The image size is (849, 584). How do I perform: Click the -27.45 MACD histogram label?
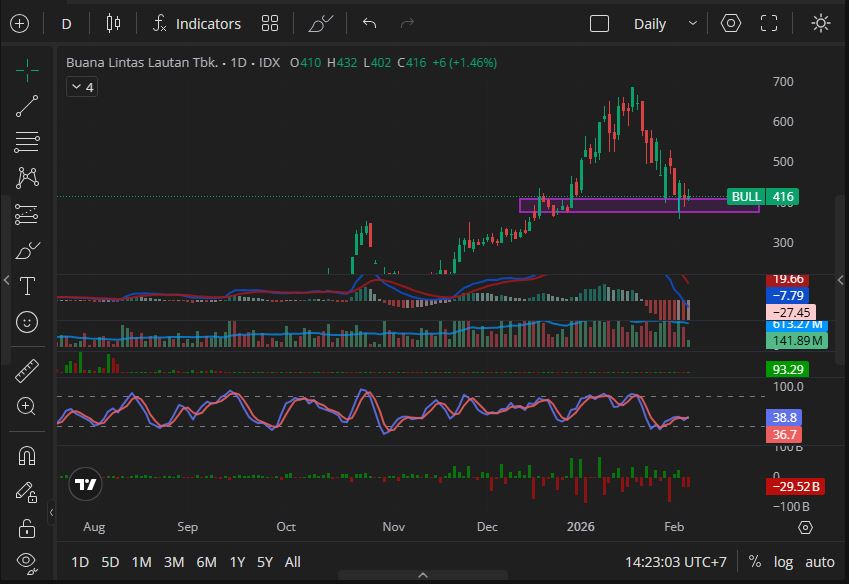tap(791, 312)
